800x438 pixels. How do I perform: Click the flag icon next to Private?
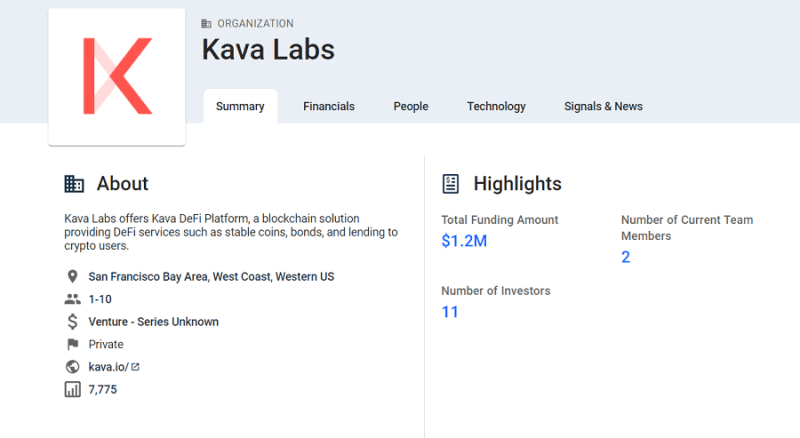coord(72,344)
